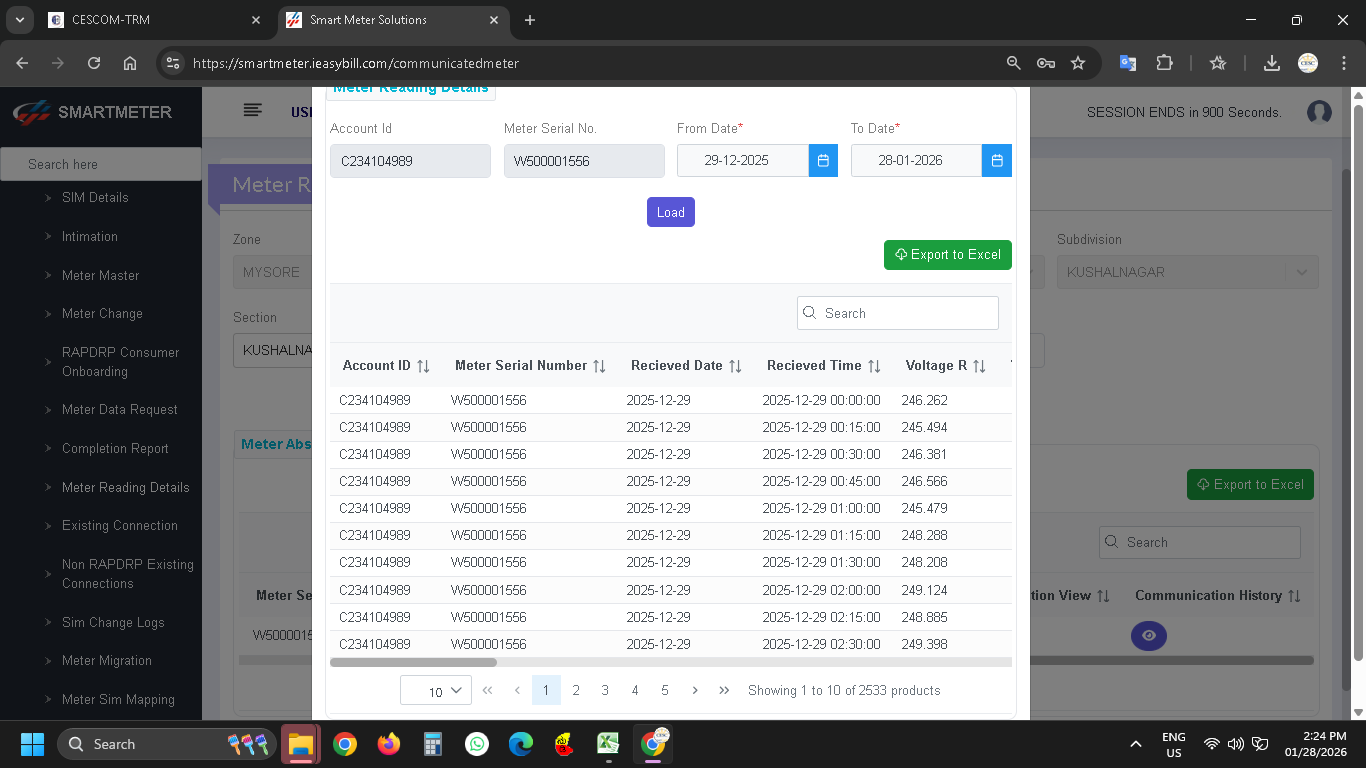Open Meter Reading Details in sidebar

click(x=125, y=487)
